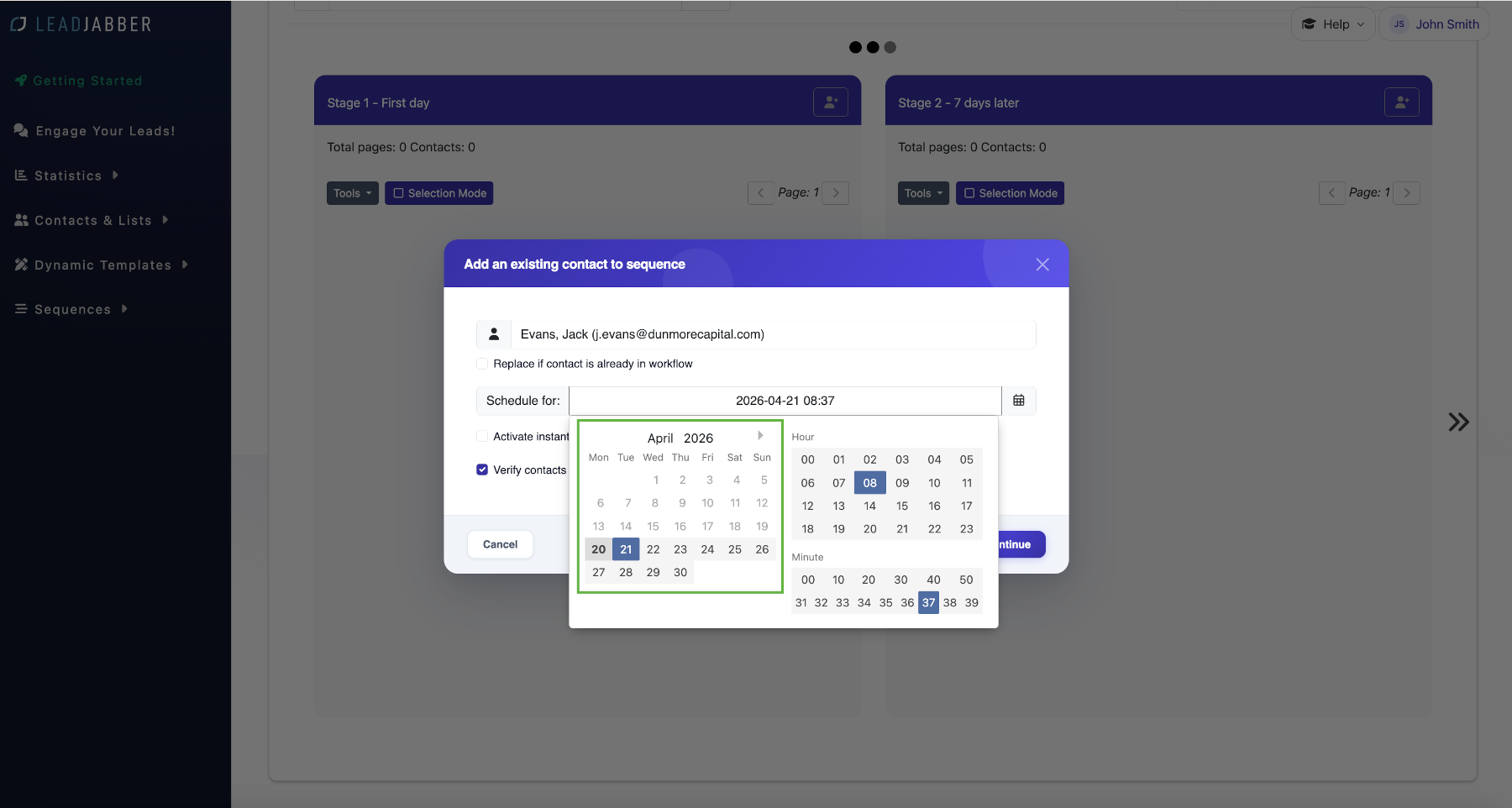This screenshot has width=1512, height=808.
Task: Click the contact name input field
Action: (x=774, y=334)
